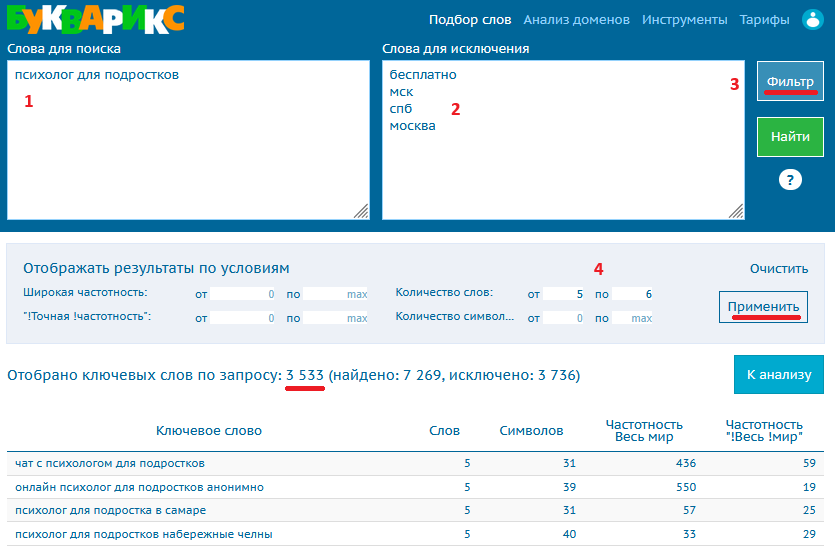Open the user profile icon
This screenshot has width=835, height=546.
pyautogui.click(x=813, y=20)
